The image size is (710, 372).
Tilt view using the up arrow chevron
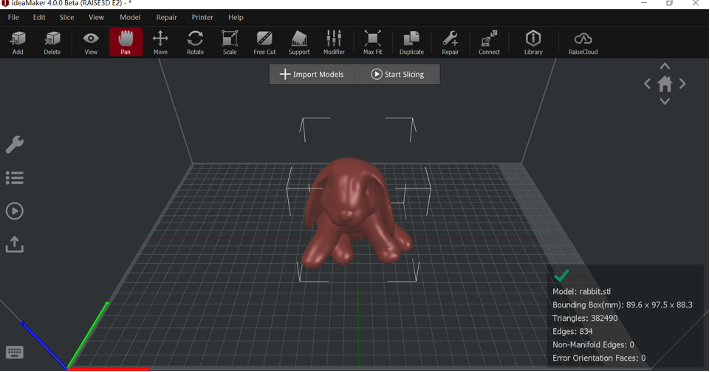click(665, 66)
